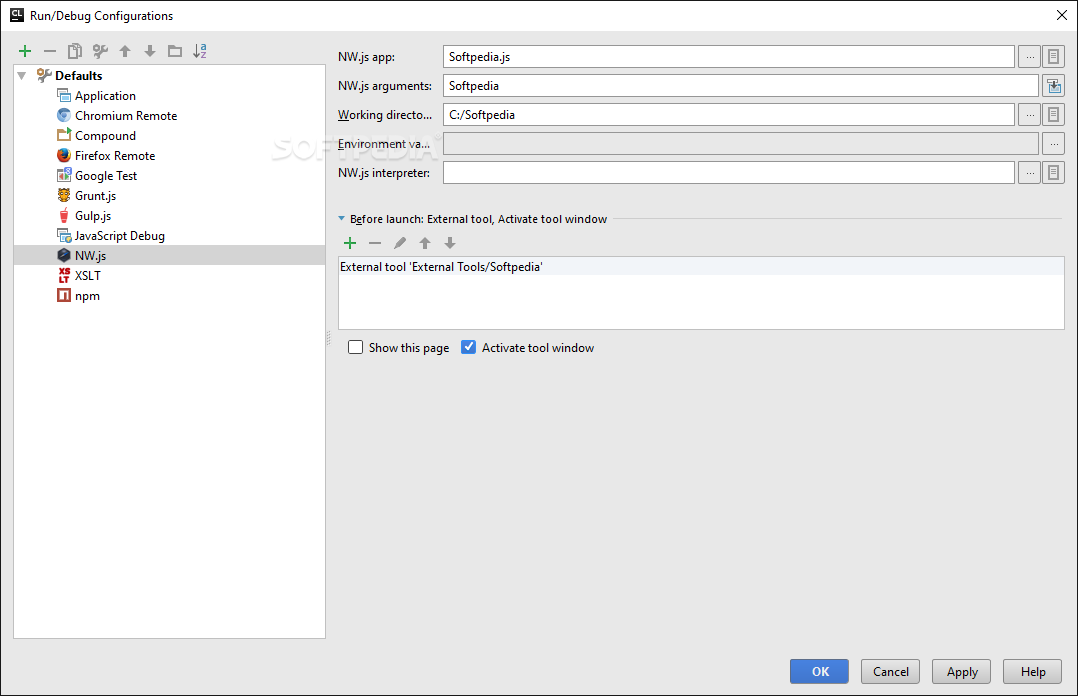
Task: Browse for NW.js app file
Action: 1029,57
